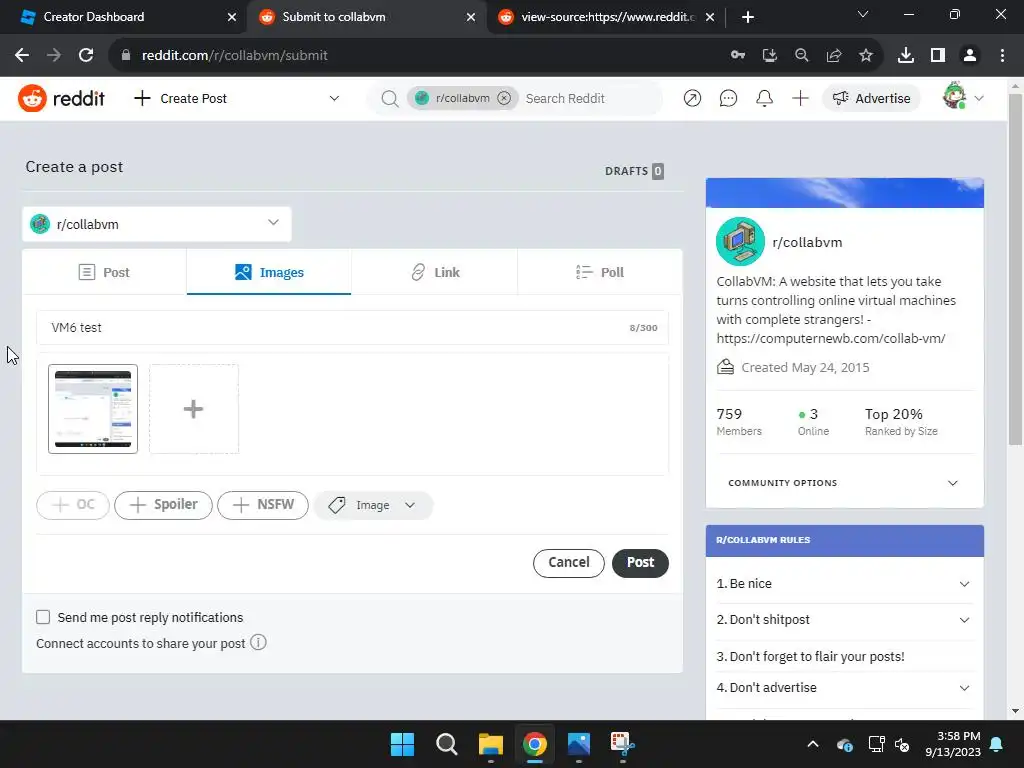Switch to the view-source browser tab
The width and height of the screenshot is (1024, 768).
[x=605, y=17]
